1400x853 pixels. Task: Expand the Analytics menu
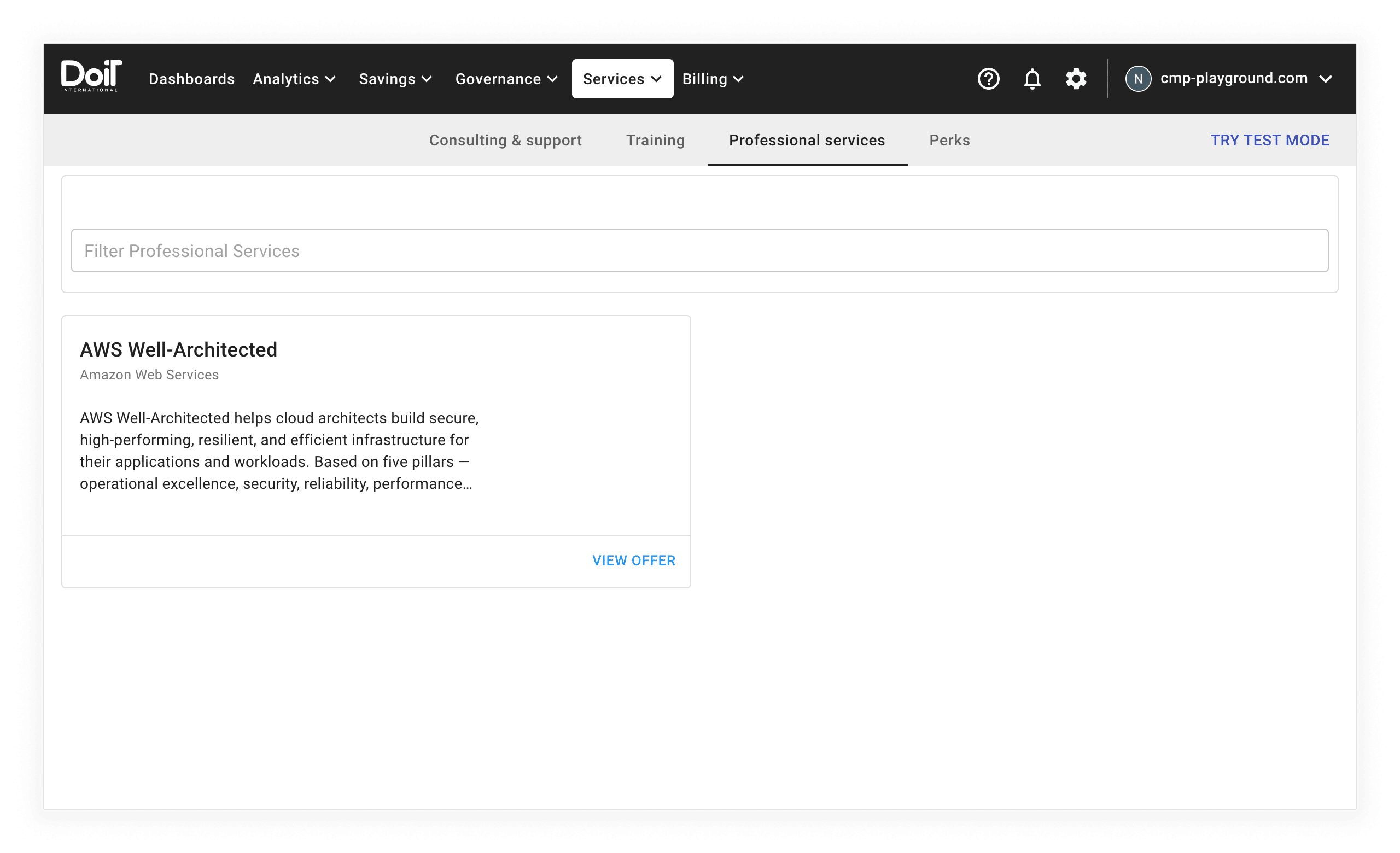[x=294, y=79]
